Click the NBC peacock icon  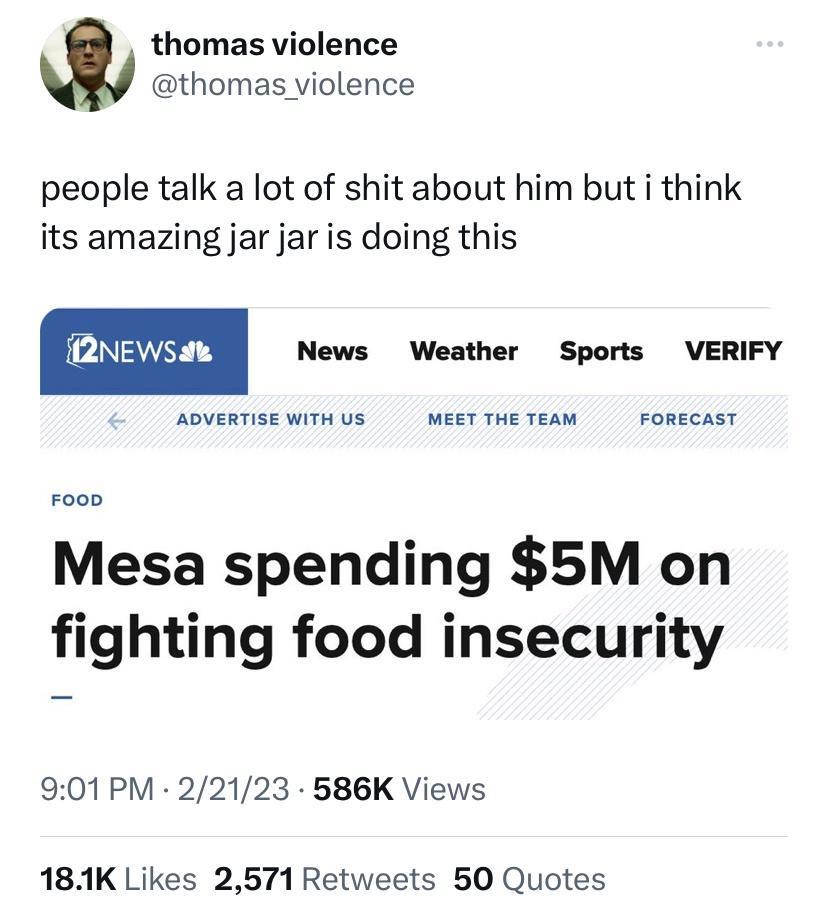196,351
